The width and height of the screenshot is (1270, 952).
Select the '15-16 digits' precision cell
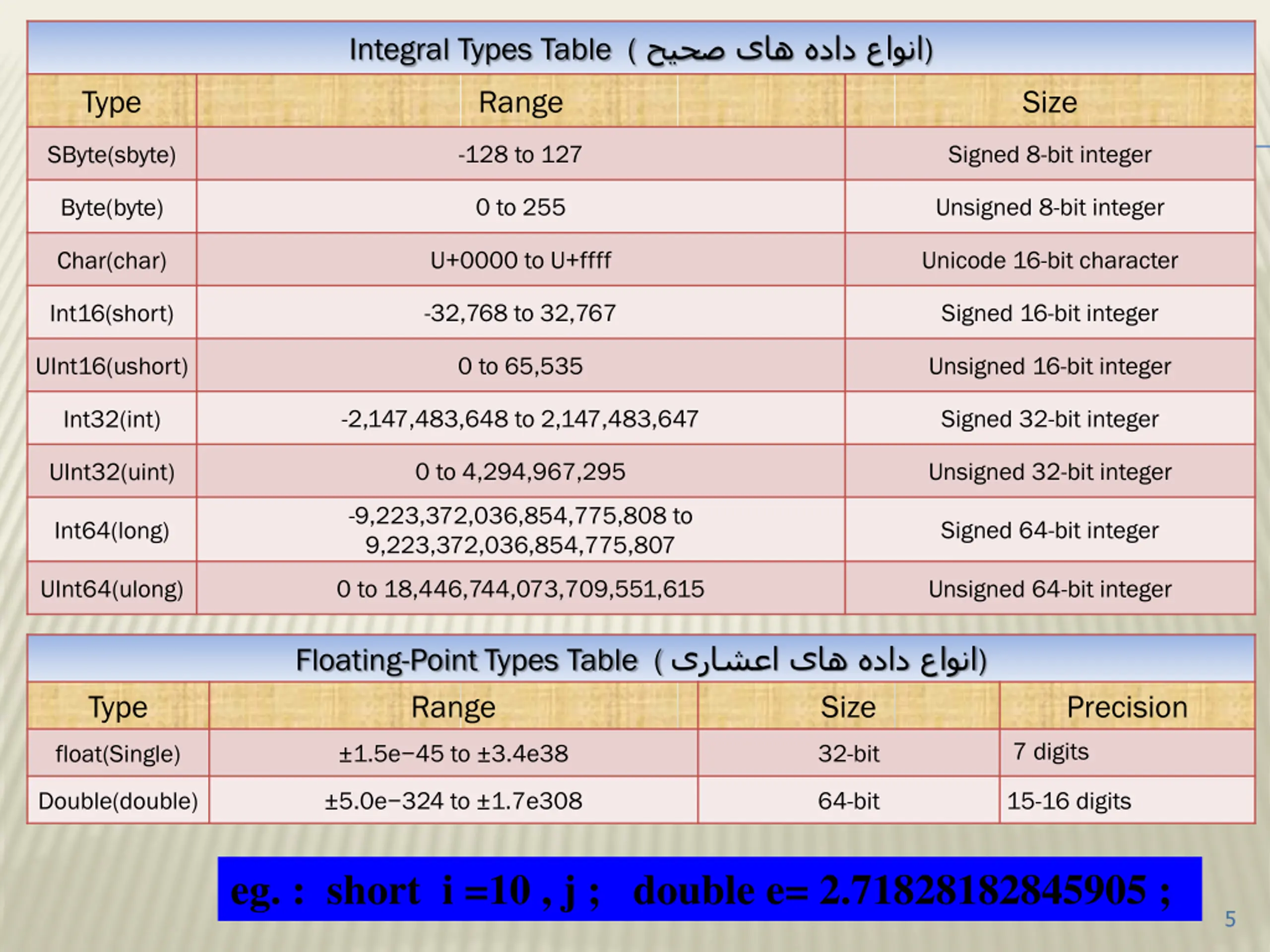click(x=1127, y=800)
